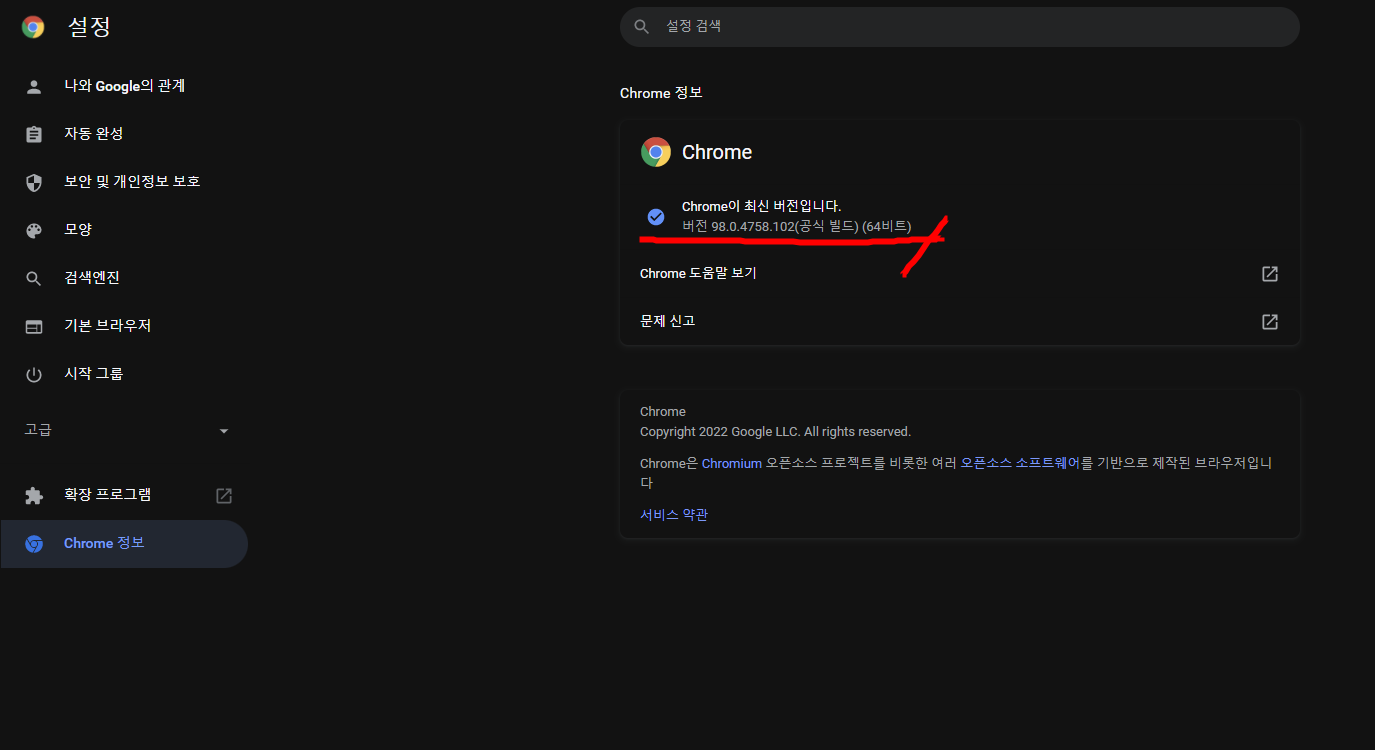
Task: Click the Chrome 정보 page heading
Action: click(661, 93)
